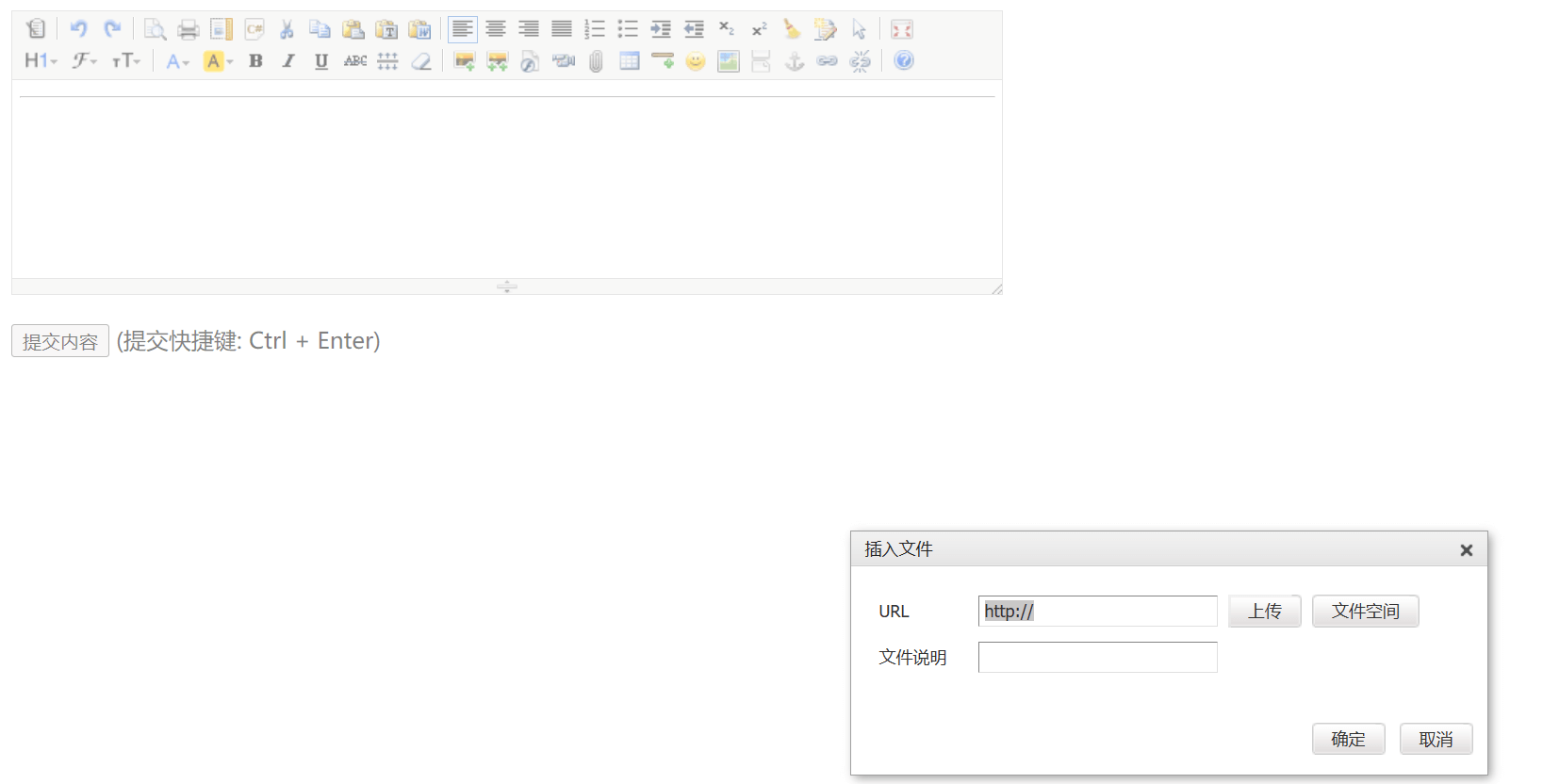Click the editor bottom resize bar
Viewport: 1543px width, 784px height.
(507, 286)
